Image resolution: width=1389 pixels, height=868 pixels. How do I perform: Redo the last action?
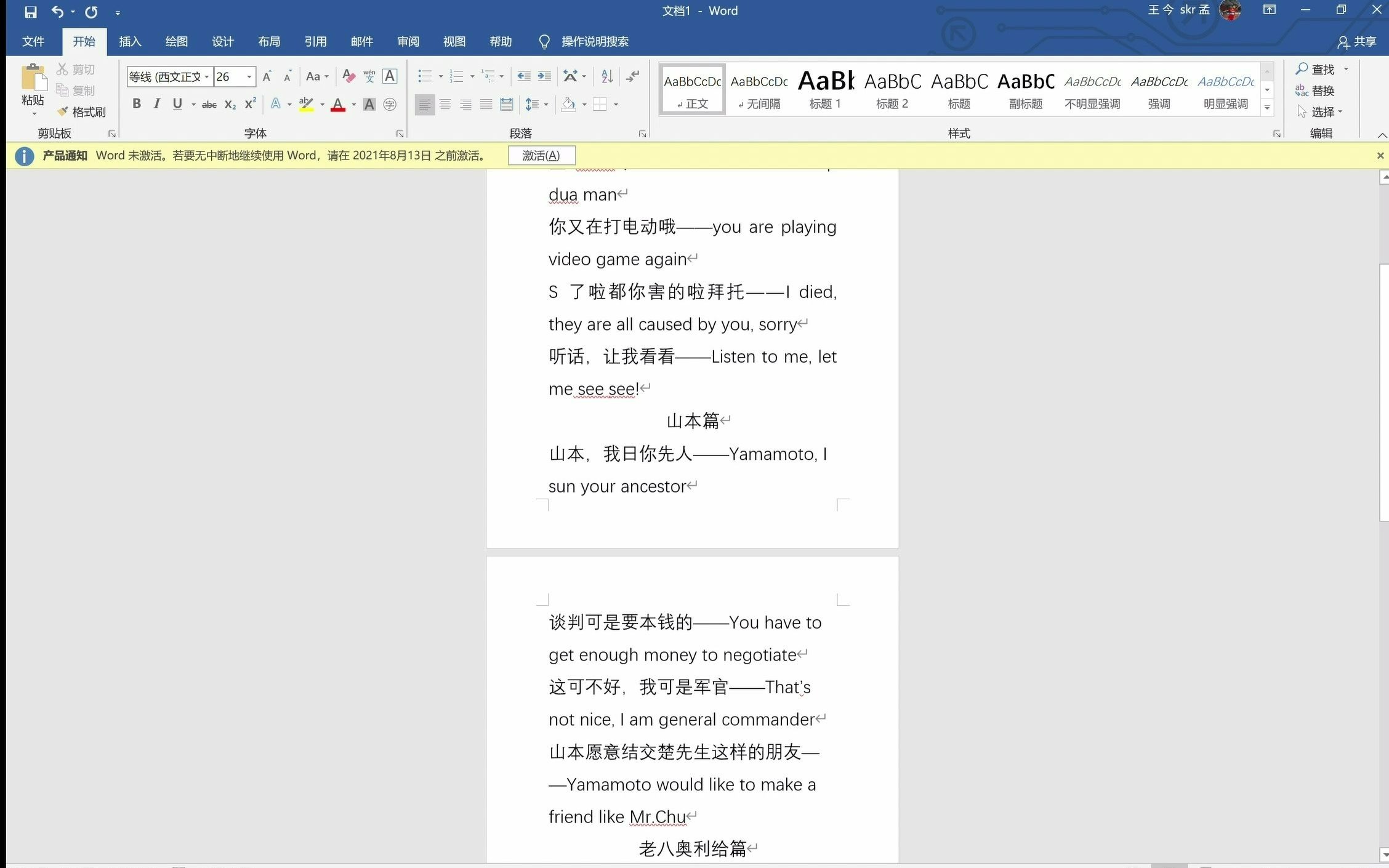point(92,12)
